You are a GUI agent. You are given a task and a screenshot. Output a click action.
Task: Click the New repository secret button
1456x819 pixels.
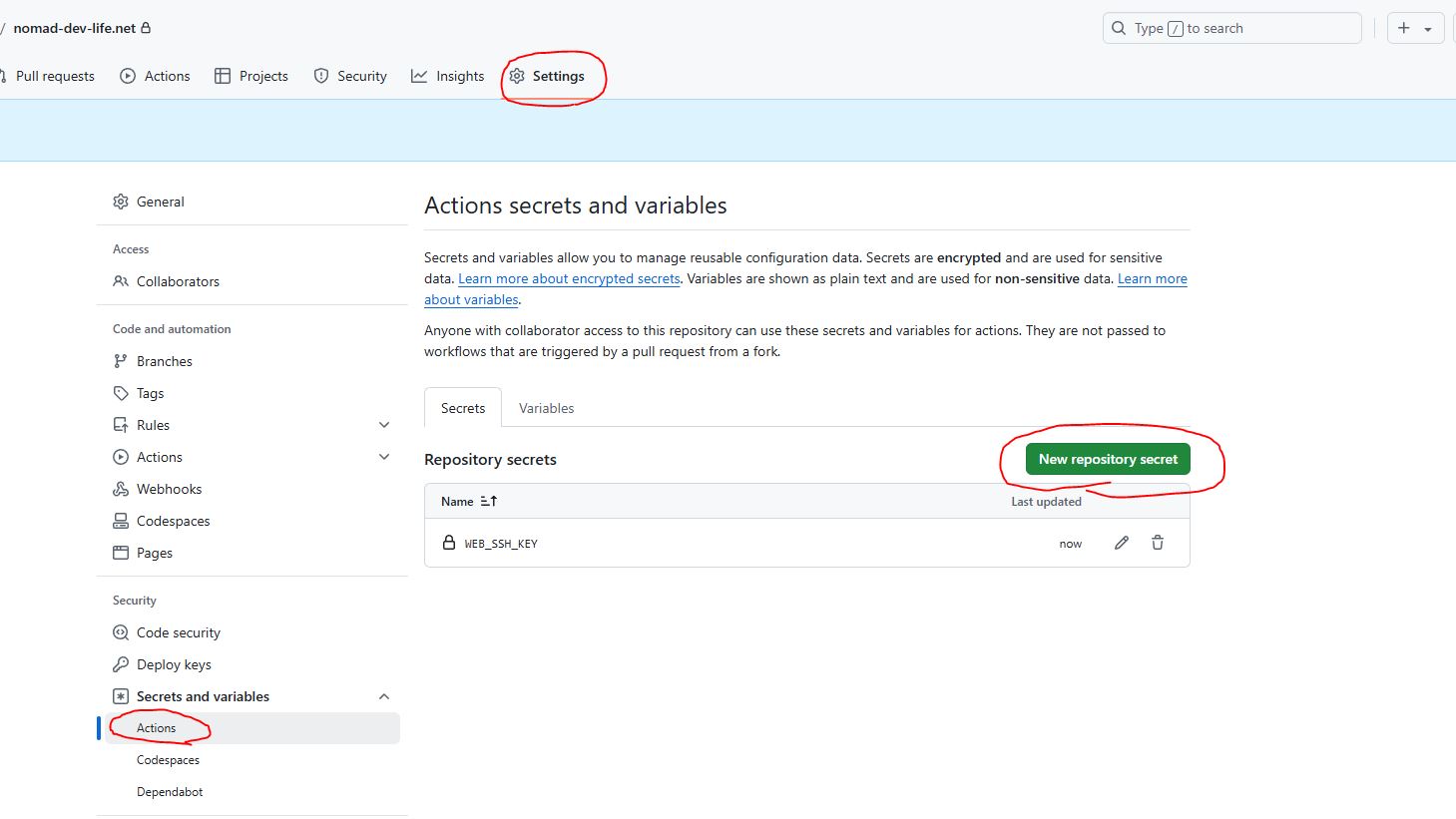coord(1108,459)
